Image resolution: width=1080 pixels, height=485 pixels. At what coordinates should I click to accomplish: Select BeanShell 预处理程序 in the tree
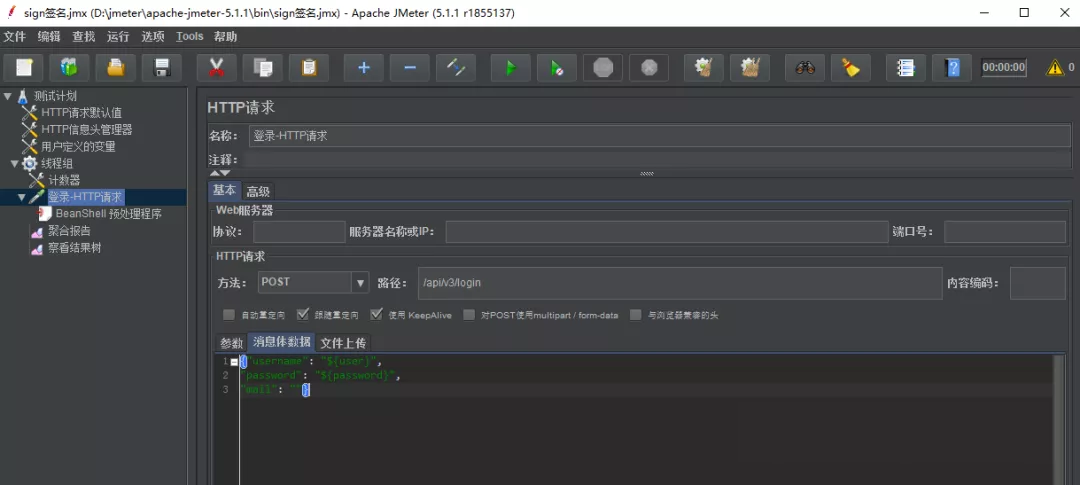coord(108,214)
